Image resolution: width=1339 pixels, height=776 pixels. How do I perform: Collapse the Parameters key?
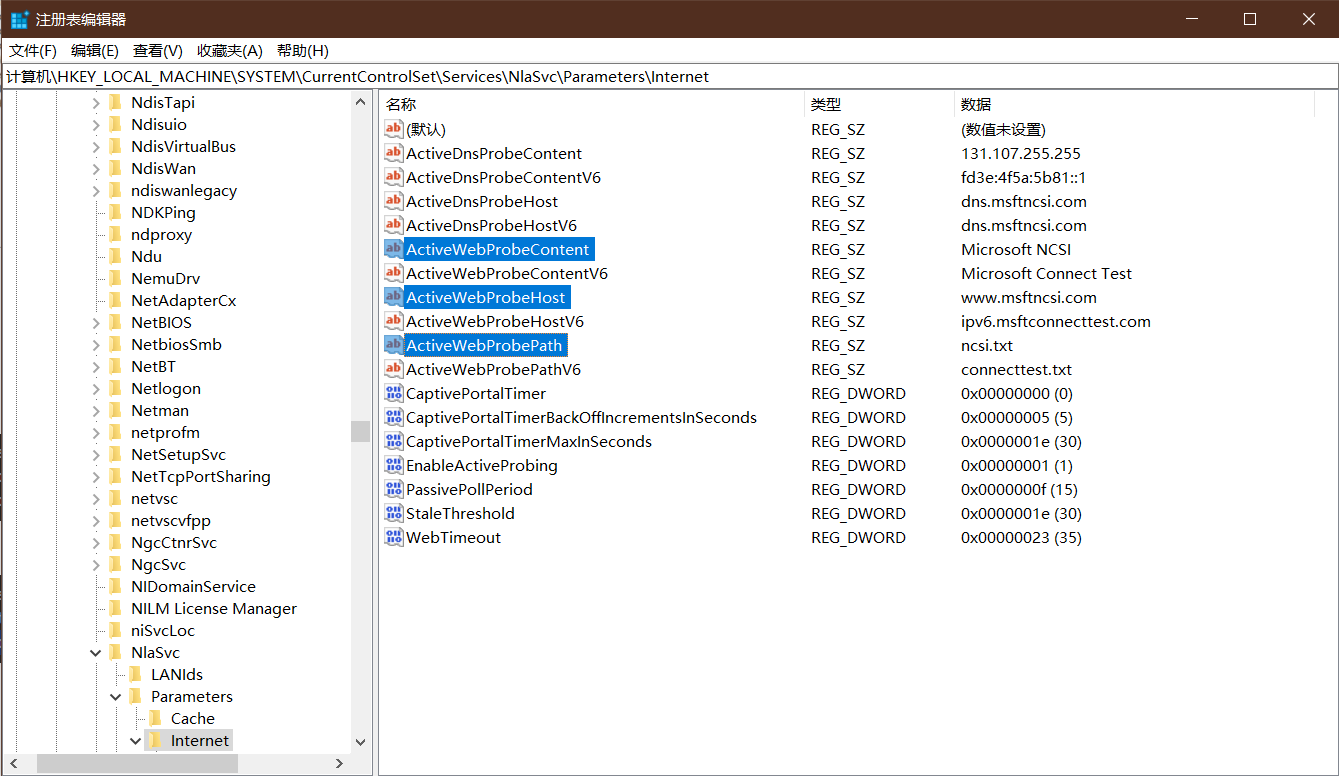pyautogui.click(x=116, y=696)
